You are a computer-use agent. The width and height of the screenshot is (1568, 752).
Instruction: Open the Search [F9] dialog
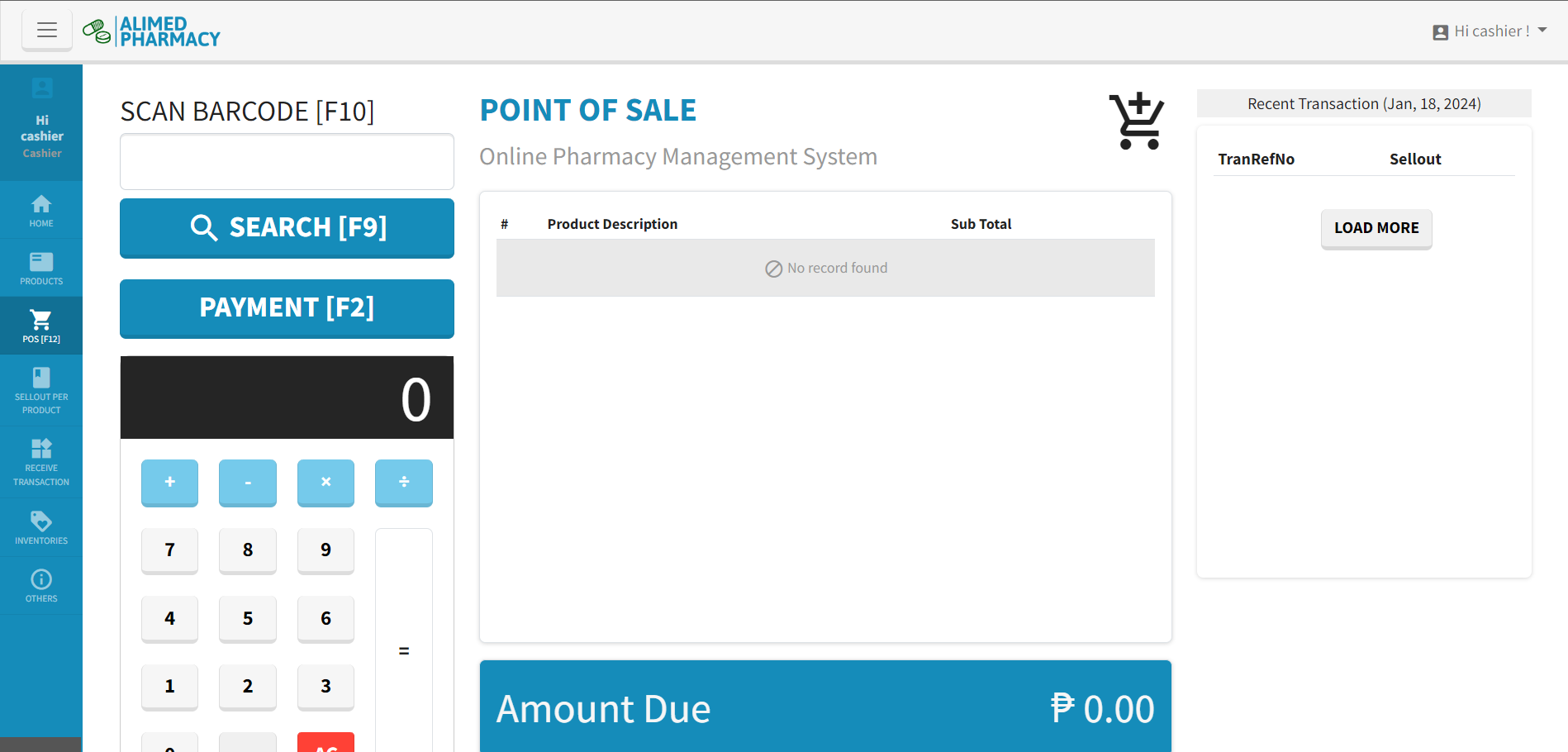287,228
